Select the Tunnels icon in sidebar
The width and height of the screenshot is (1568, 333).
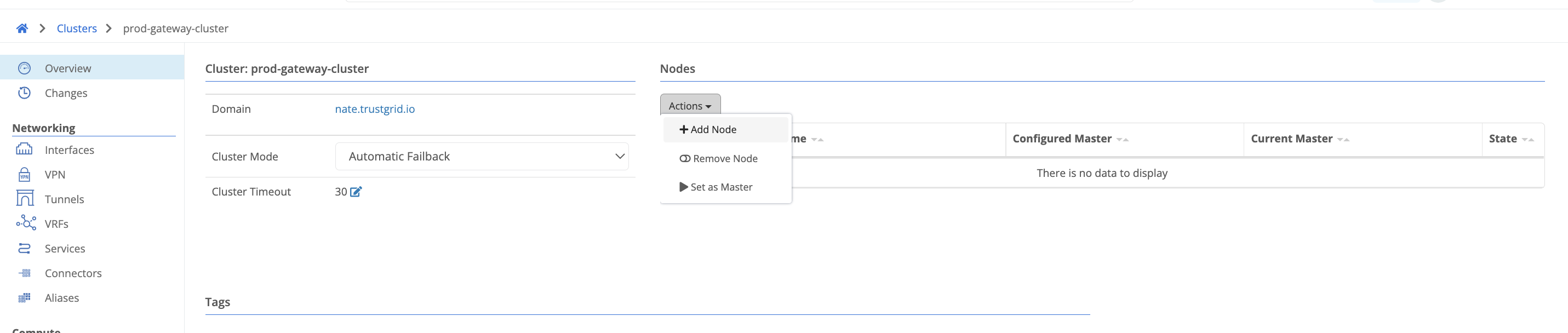(24, 199)
